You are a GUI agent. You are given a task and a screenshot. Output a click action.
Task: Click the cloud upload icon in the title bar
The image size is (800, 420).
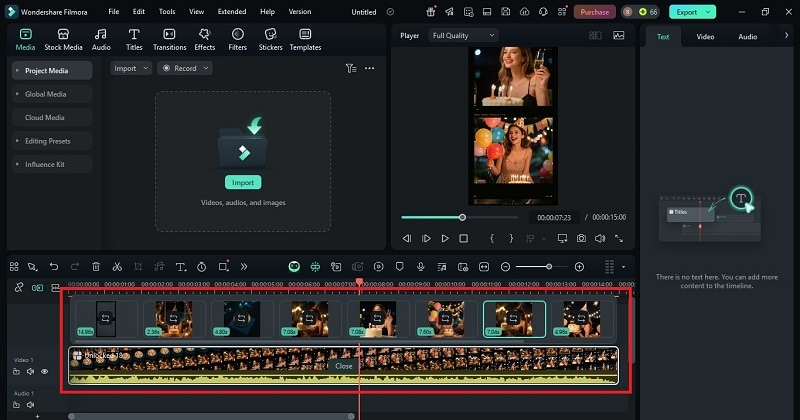point(524,12)
